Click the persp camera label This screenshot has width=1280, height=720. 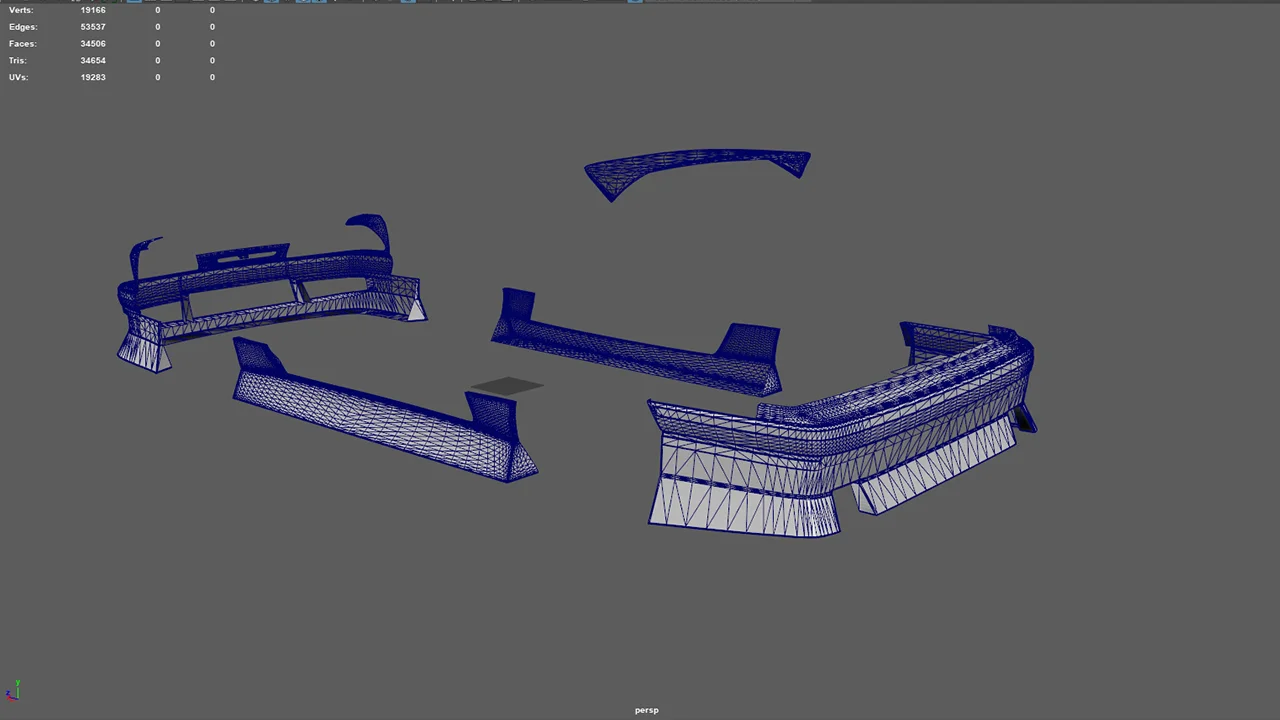[x=646, y=710]
